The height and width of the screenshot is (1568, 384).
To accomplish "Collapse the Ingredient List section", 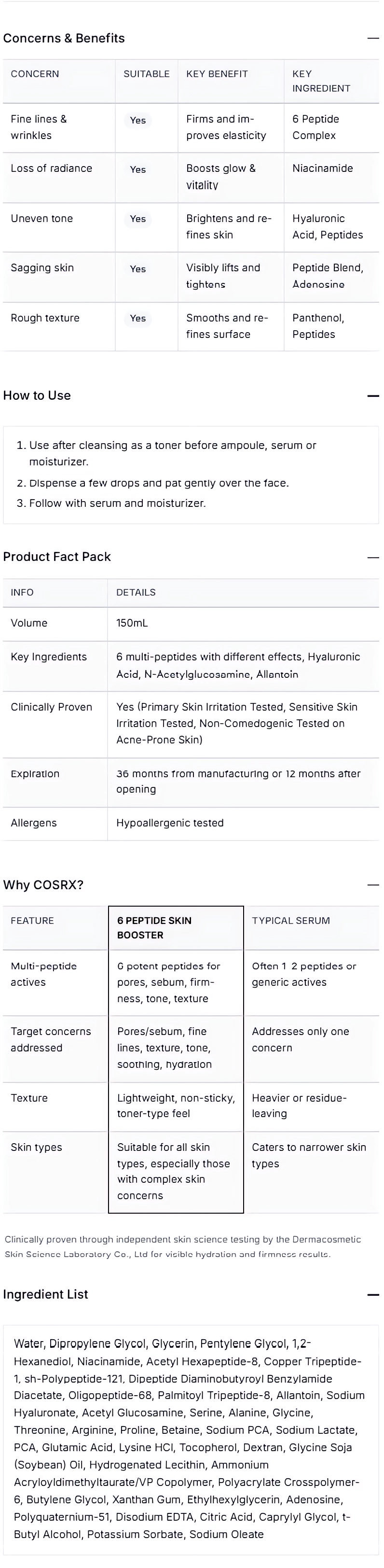I will tap(373, 1295).
